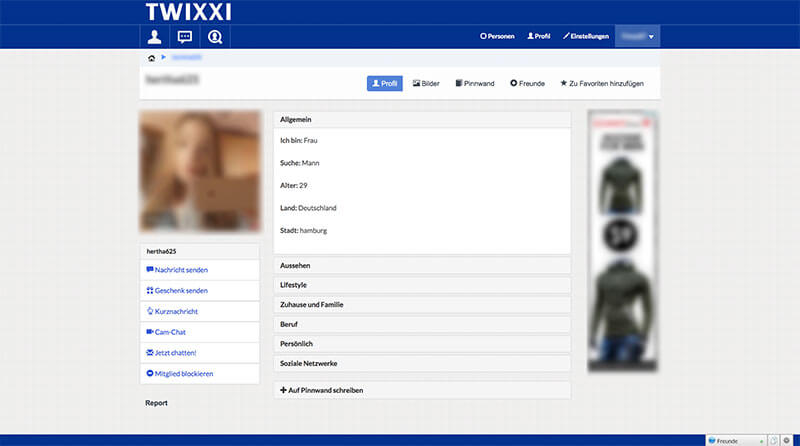
Task: Open the Freunde chat bar at bottom
Action: click(x=735, y=440)
